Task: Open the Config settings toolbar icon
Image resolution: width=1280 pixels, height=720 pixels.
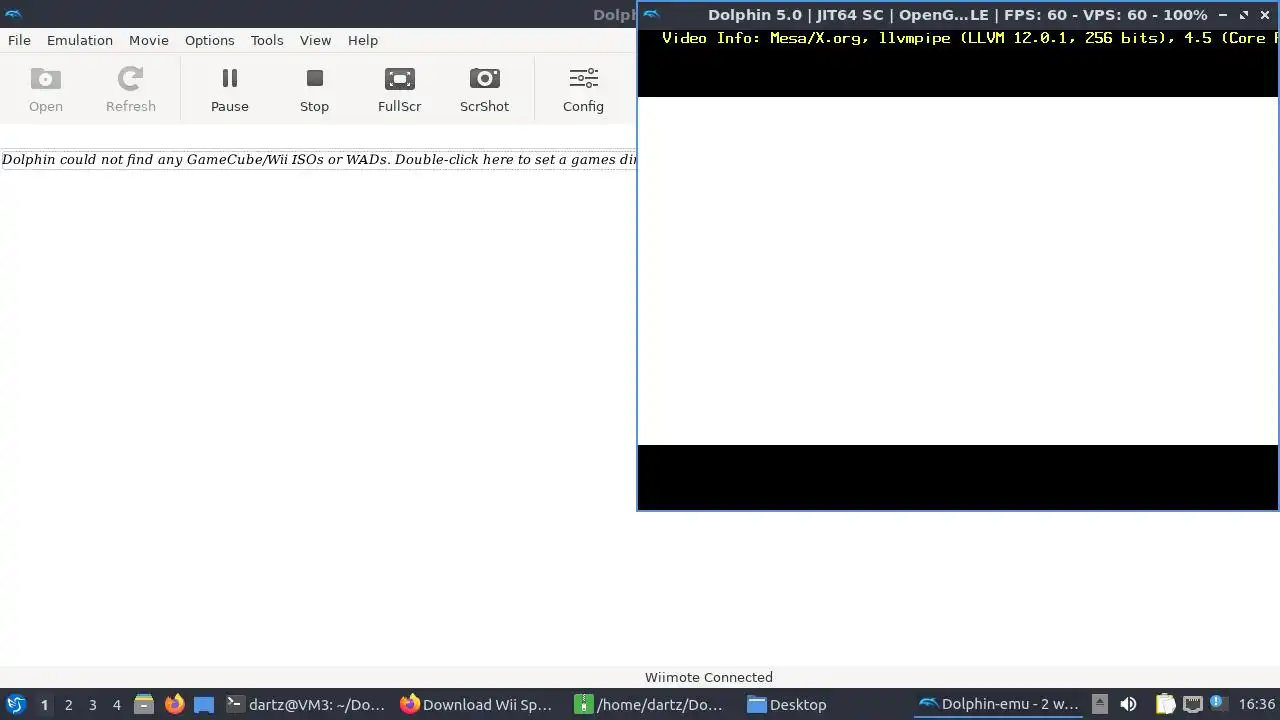Action: coord(583,89)
